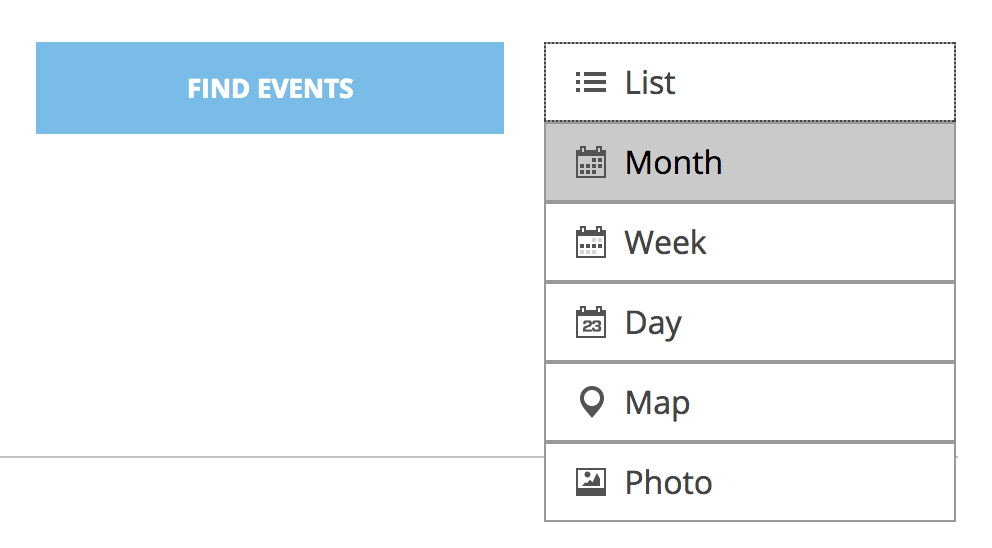Click the Month calendar grid icon
This screenshot has height=548, width=992.
(591, 163)
